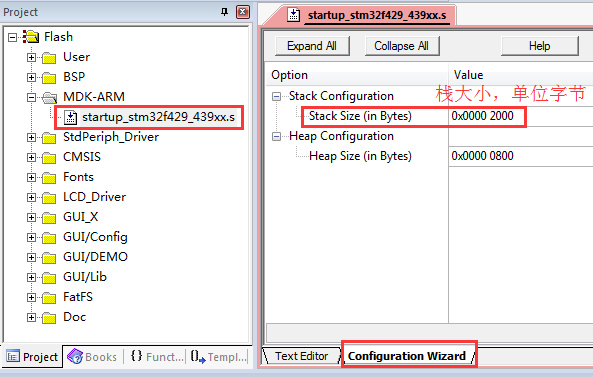
Task: Expand the StdPeriph_Driver group
Action: (x=31, y=138)
